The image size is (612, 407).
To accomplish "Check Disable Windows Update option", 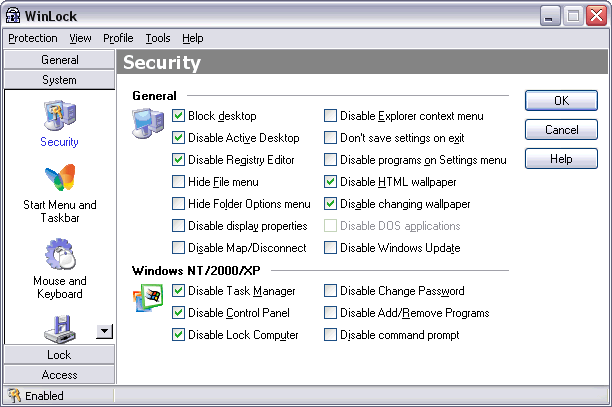I will click(331, 248).
